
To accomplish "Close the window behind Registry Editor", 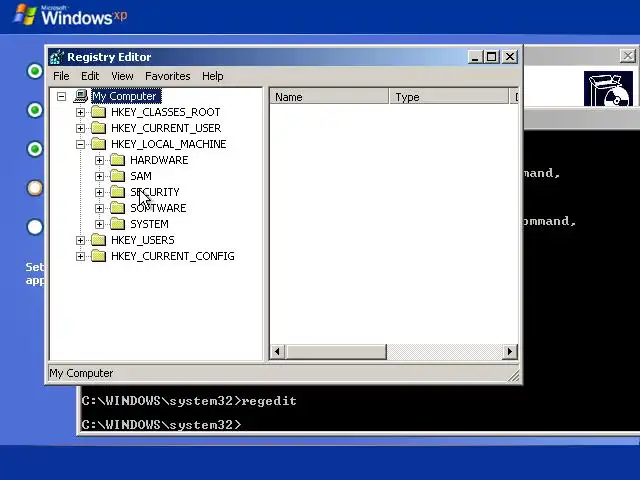I will [x=628, y=56].
